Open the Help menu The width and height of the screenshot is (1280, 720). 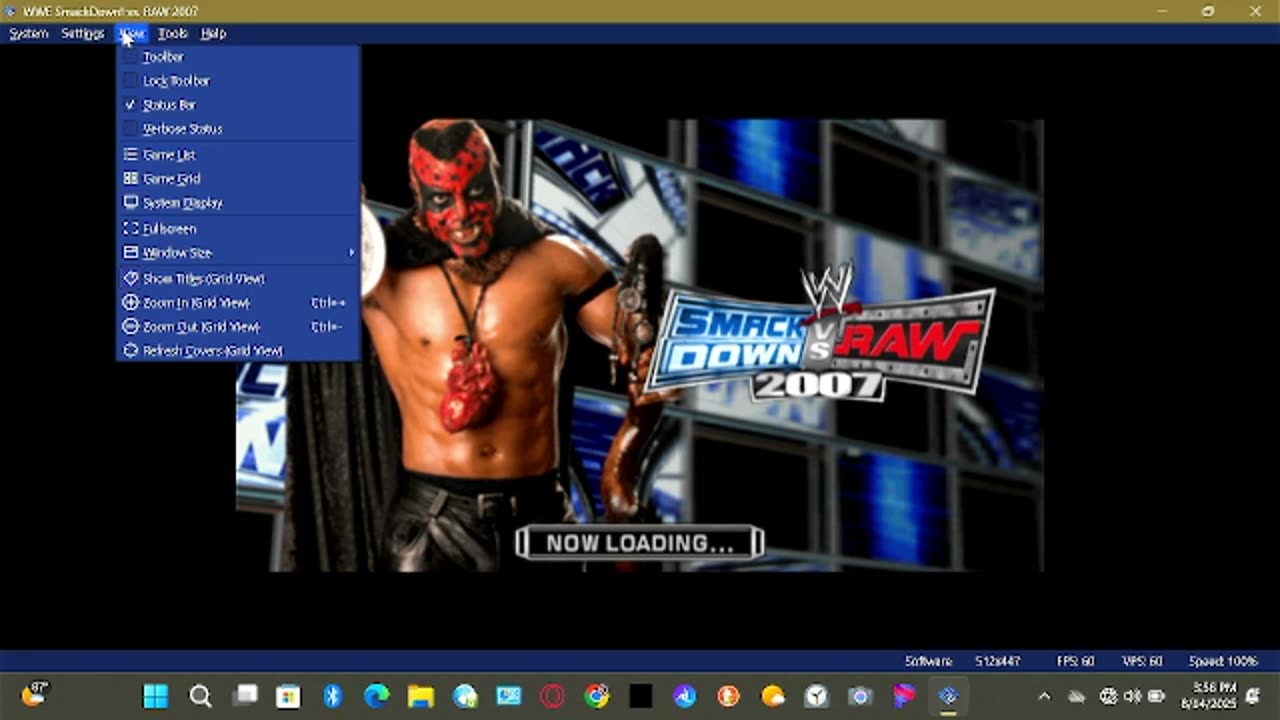click(x=214, y=33)
